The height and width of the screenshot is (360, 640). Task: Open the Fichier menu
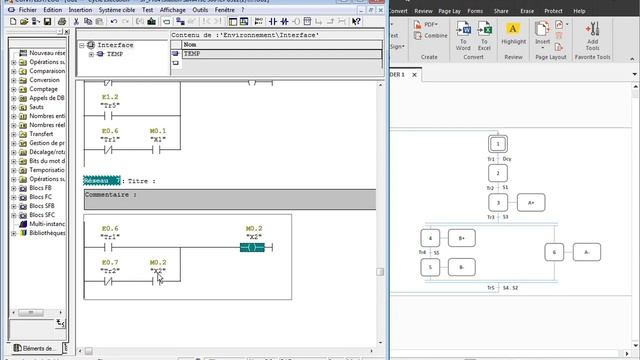(27, 10)
